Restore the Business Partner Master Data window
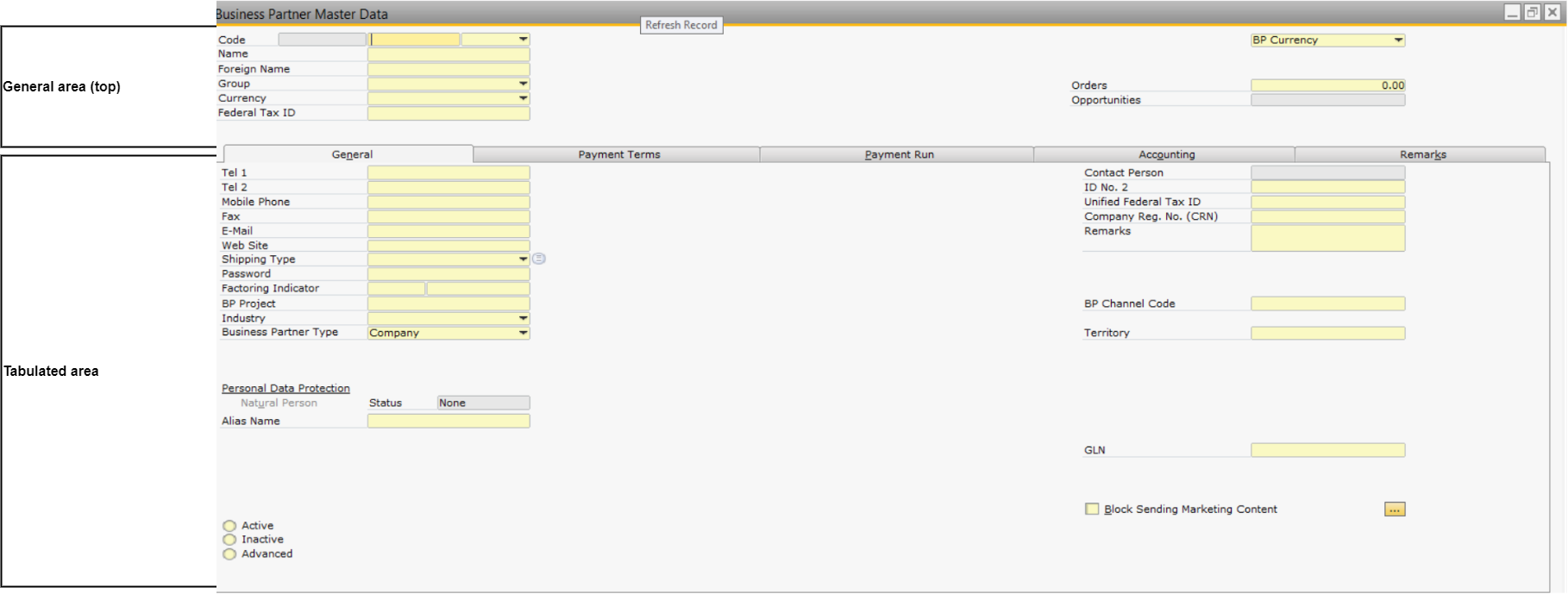 click(1532, 12)
